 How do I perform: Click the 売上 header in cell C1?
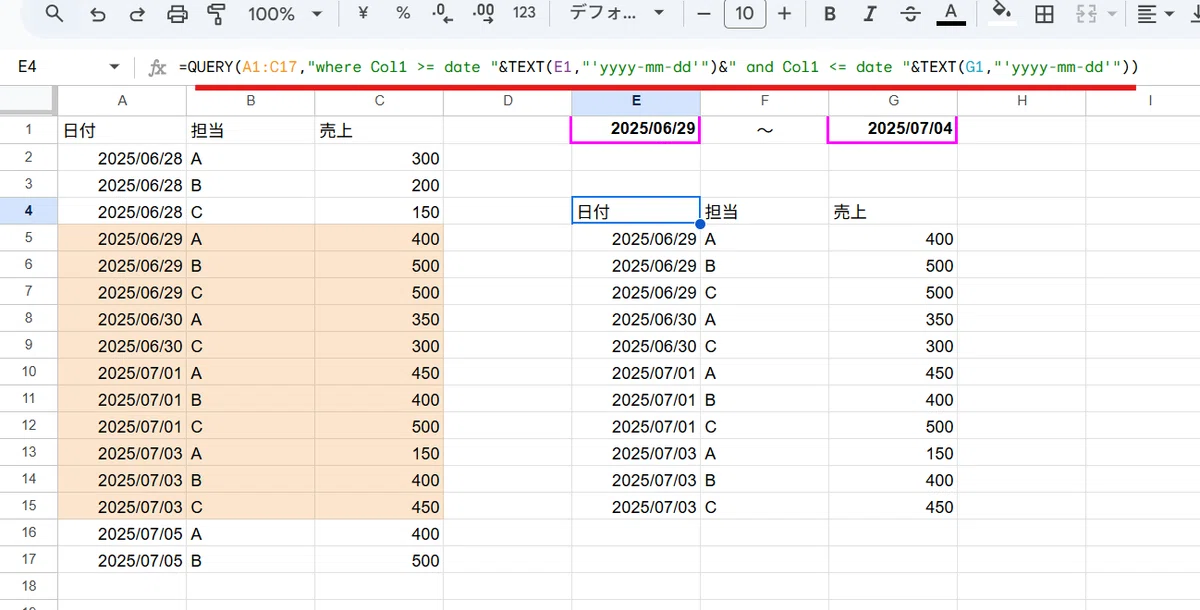(379, 130)
